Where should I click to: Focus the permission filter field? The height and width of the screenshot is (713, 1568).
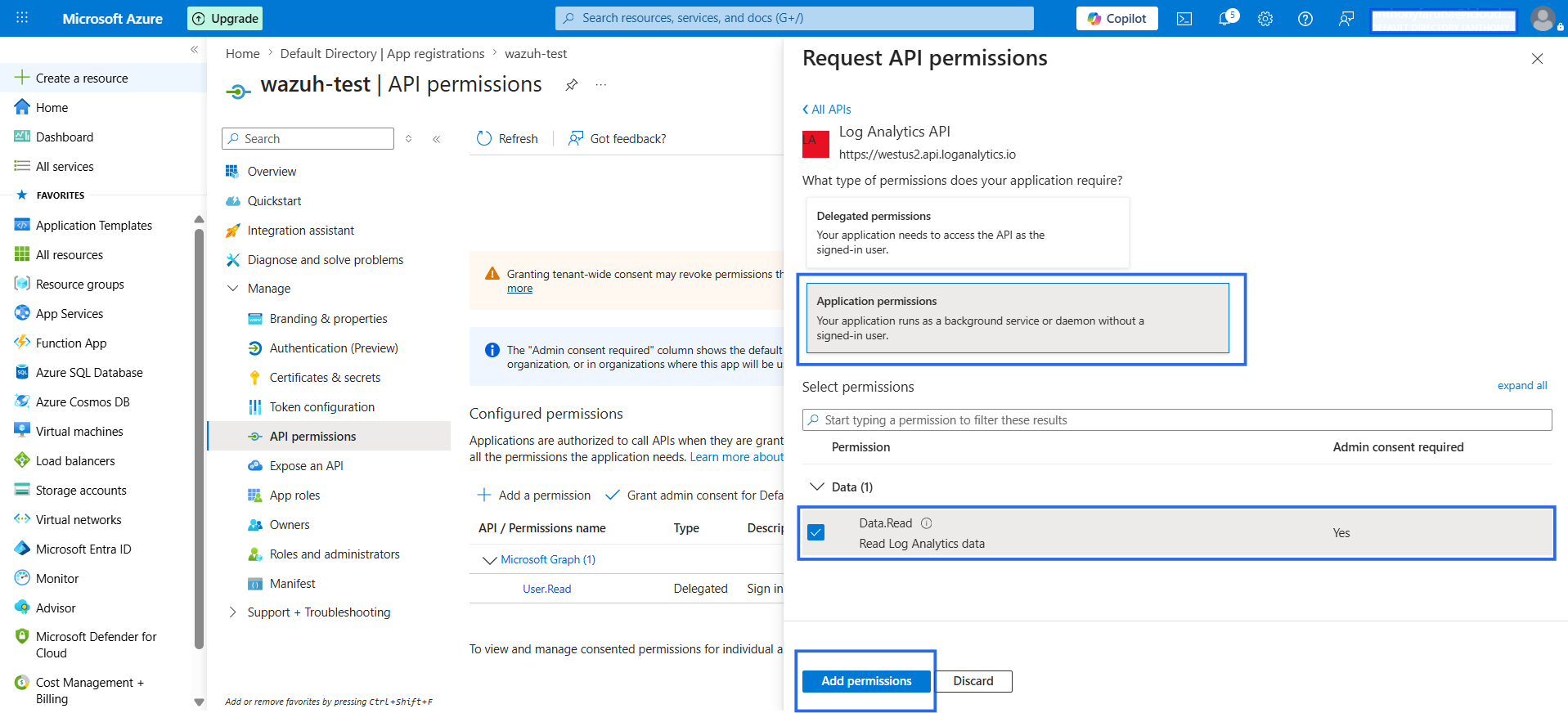1177,420
